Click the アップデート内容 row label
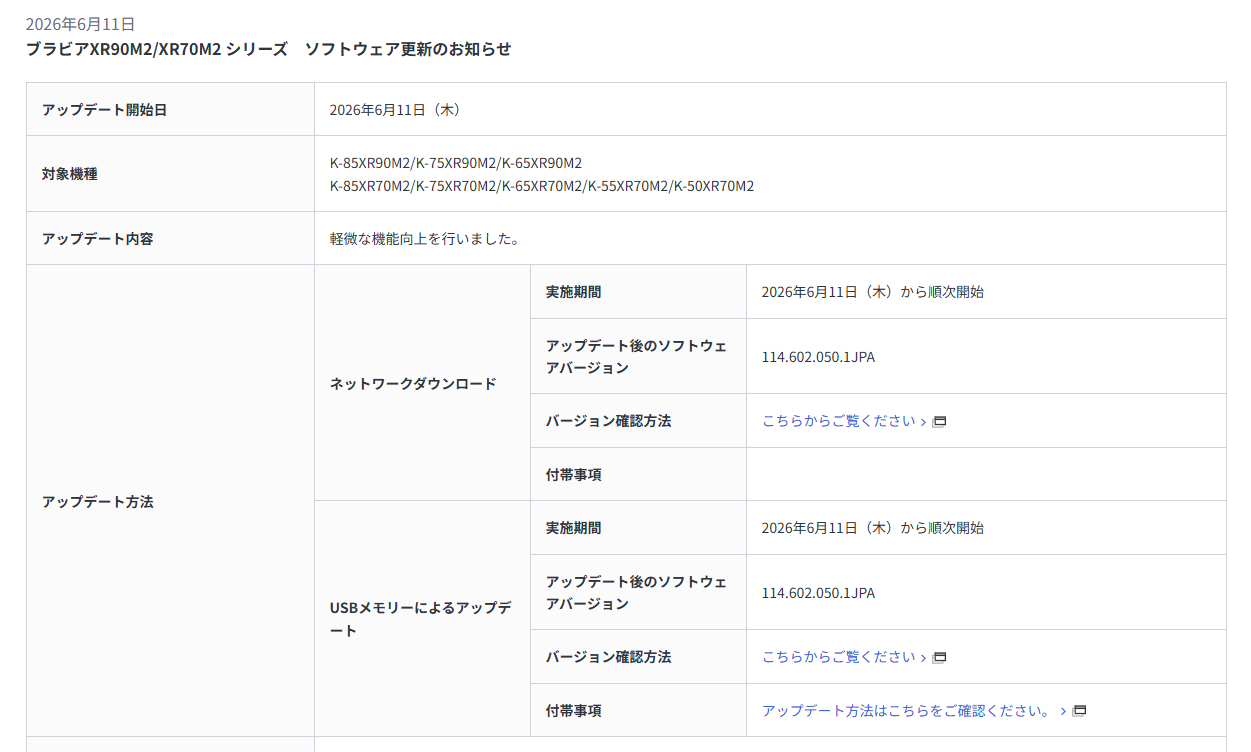 click(x=98, y=239)
